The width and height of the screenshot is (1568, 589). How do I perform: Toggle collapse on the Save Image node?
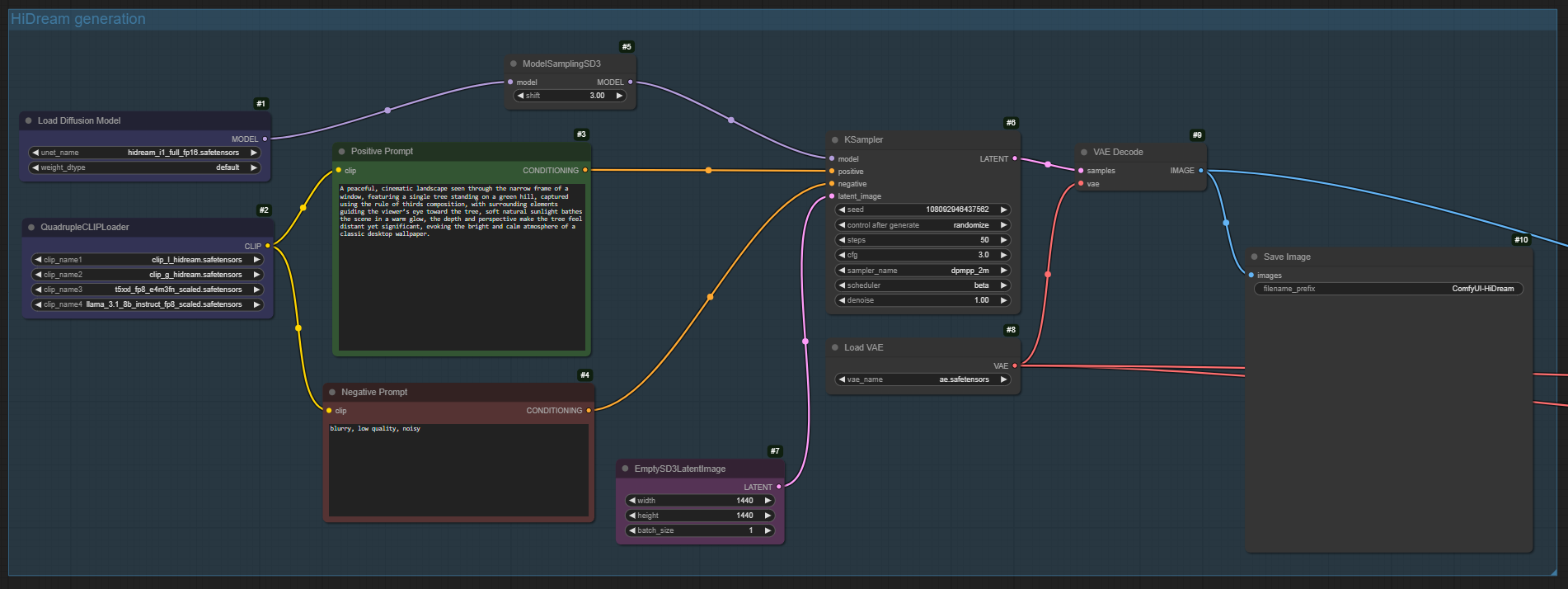coord(1255,257)
